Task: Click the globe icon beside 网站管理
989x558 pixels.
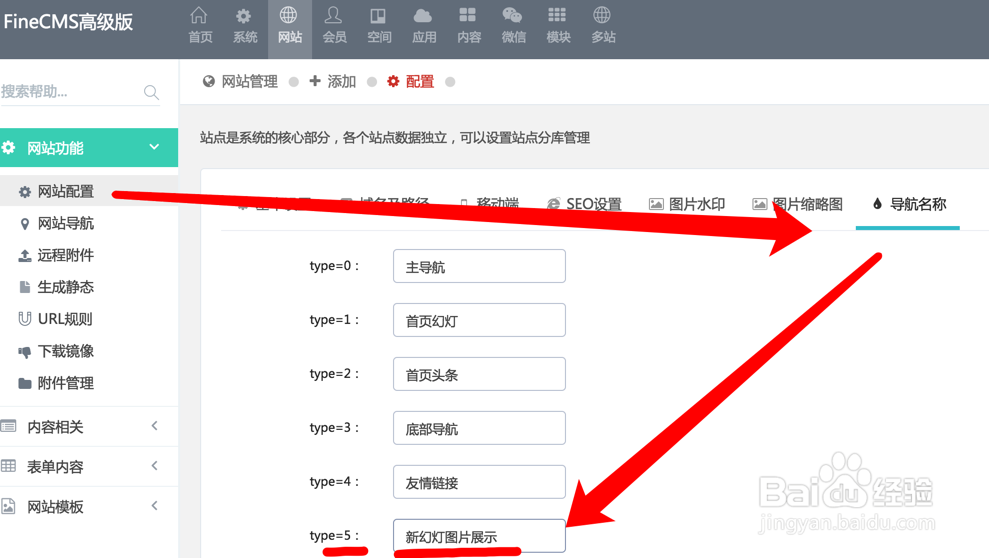Action: (209, 81)
